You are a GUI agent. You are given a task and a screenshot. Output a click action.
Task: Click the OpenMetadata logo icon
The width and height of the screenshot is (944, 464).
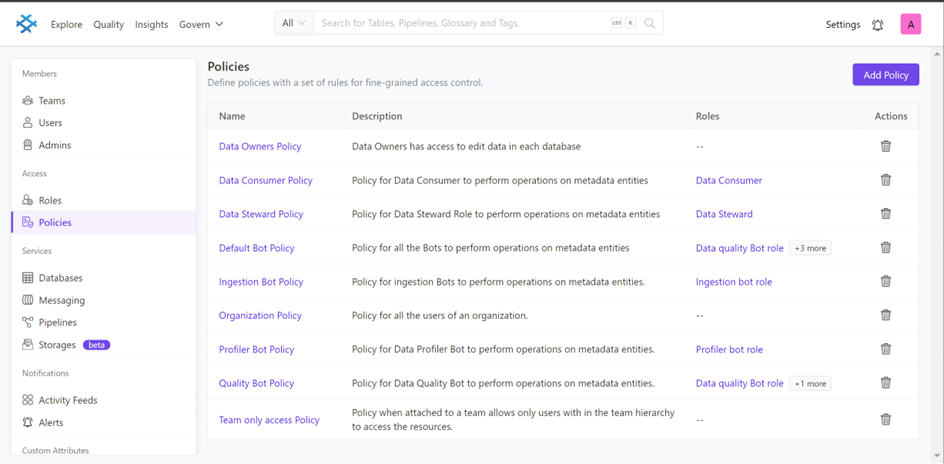tap(27, 24)
